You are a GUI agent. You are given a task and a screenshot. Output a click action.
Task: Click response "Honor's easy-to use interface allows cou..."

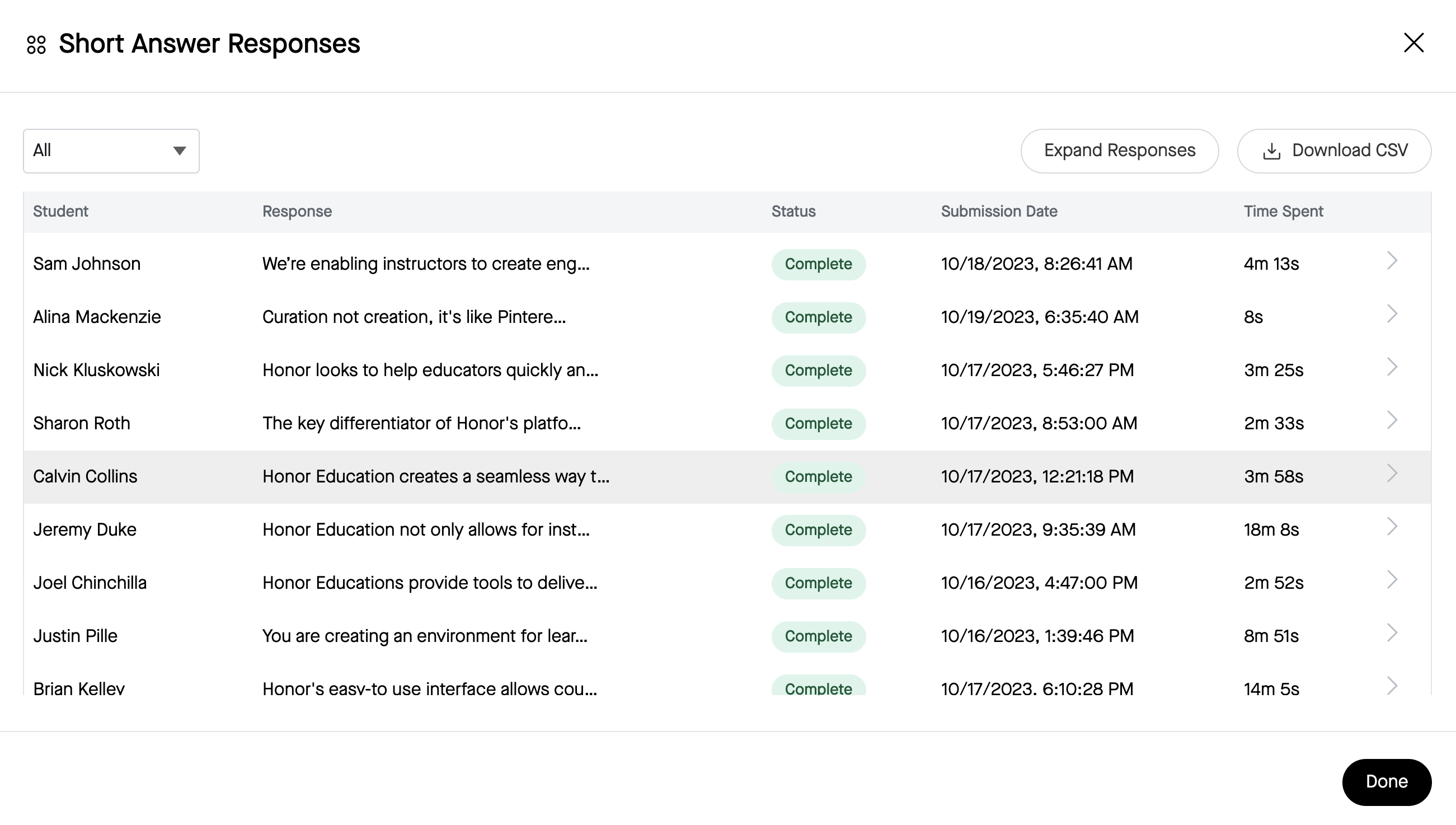[429, 688]
